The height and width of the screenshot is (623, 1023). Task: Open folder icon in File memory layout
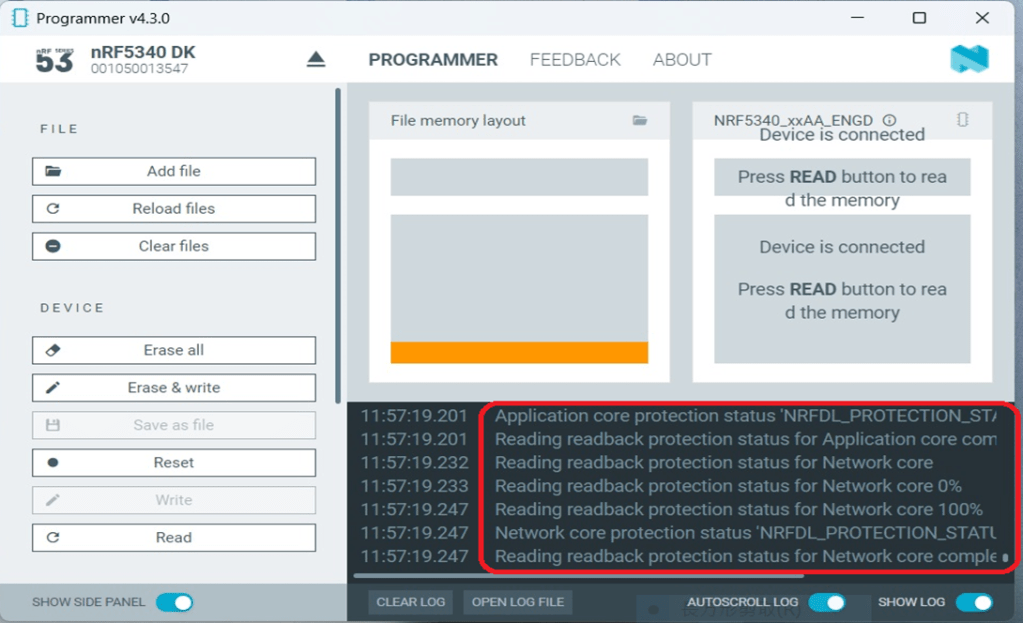pyautogui.click(x=639, y=120)
